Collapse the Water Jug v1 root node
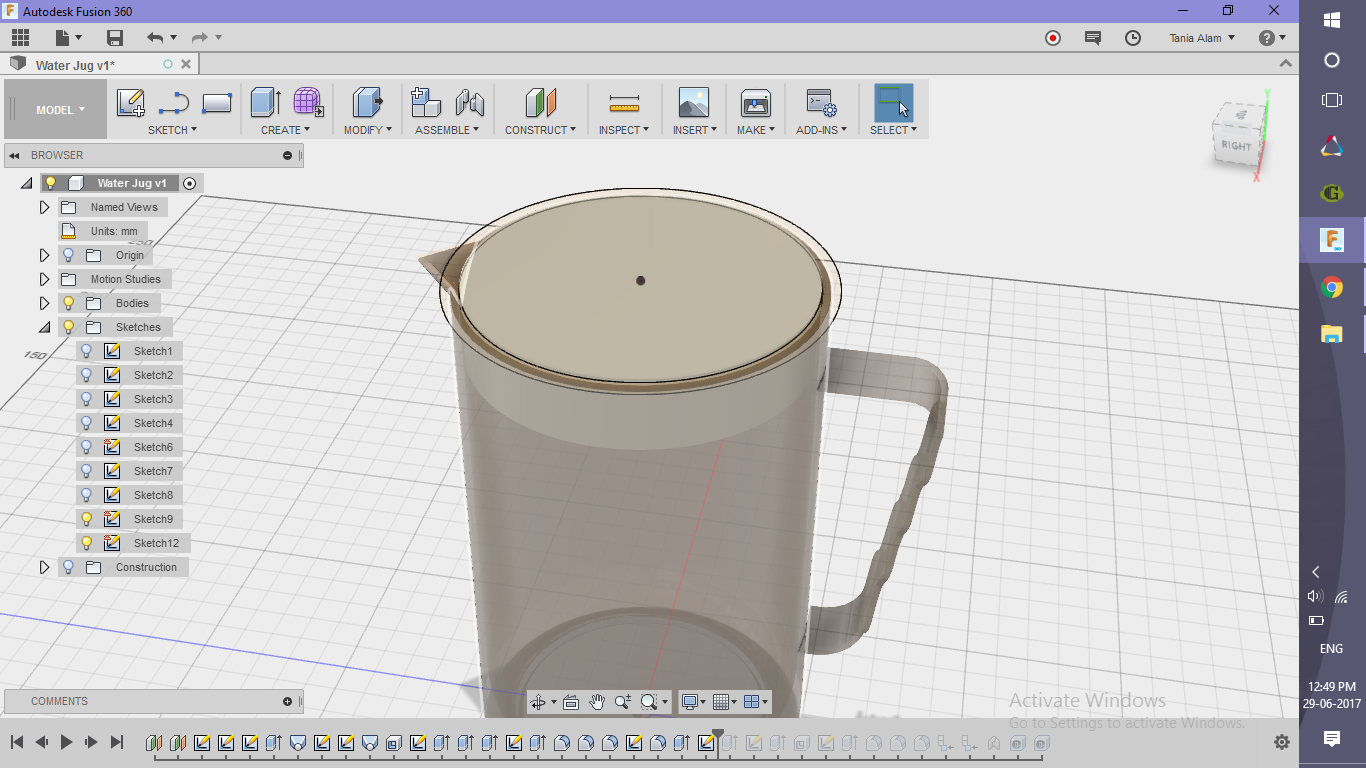This screenshot has height=768, width=1366. (x=26, y=183)
